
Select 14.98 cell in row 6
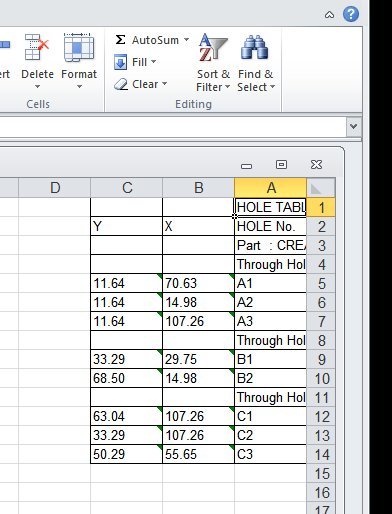pos(198,302)
